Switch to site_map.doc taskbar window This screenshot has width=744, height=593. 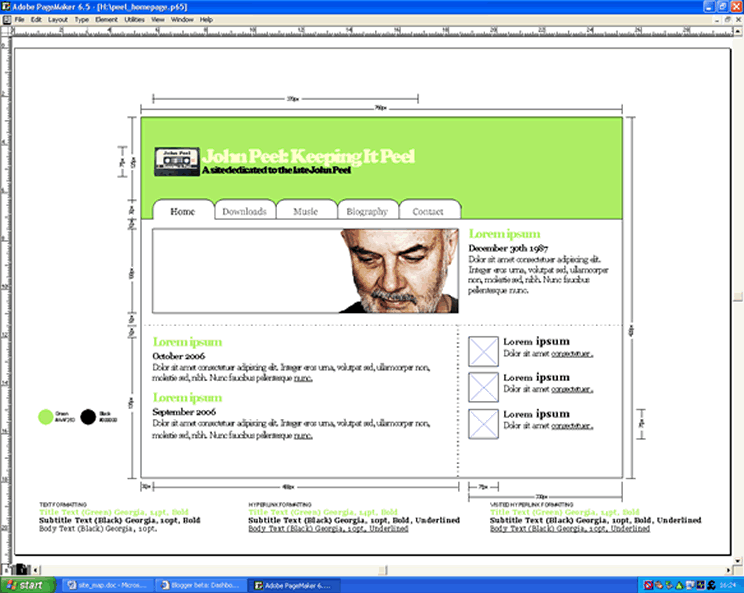pyautogui.click(x=107, y=585)
